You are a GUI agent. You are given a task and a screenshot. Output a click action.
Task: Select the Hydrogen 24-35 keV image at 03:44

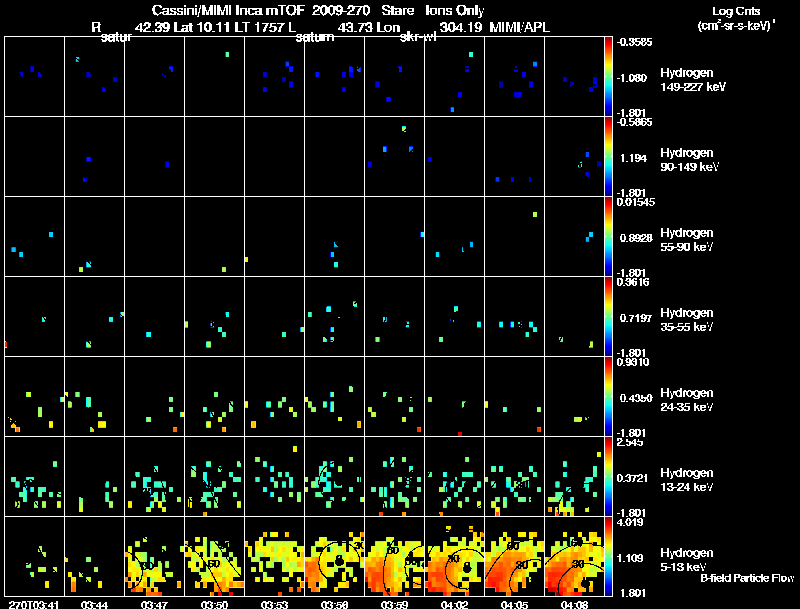click(94, 397)
